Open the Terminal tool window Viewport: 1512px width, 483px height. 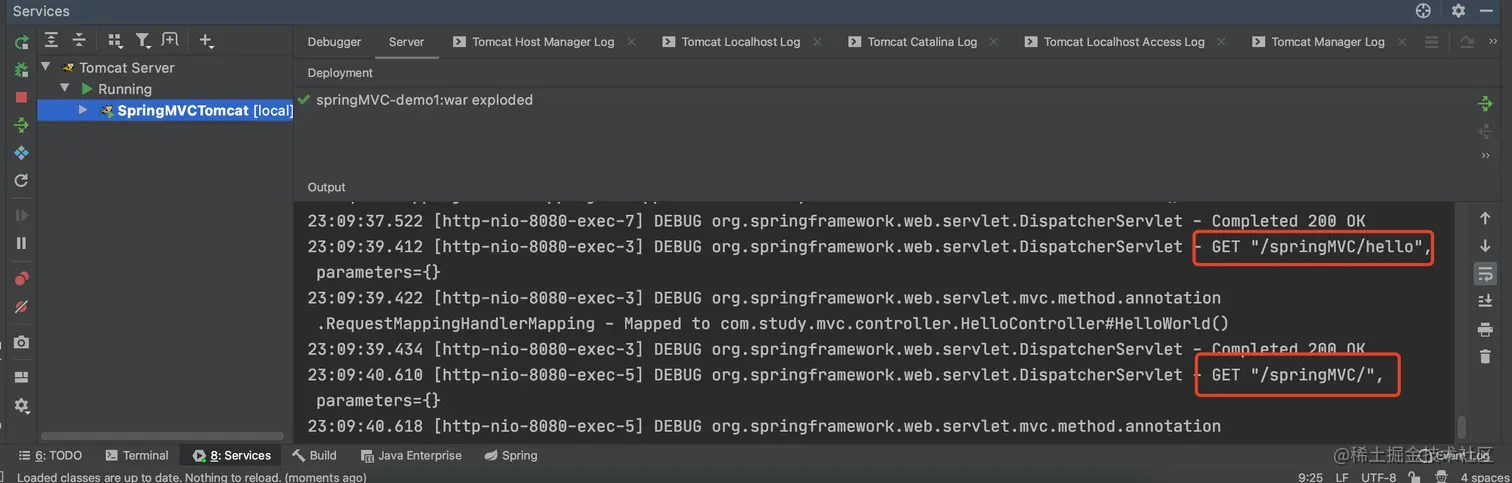point(137,455)
